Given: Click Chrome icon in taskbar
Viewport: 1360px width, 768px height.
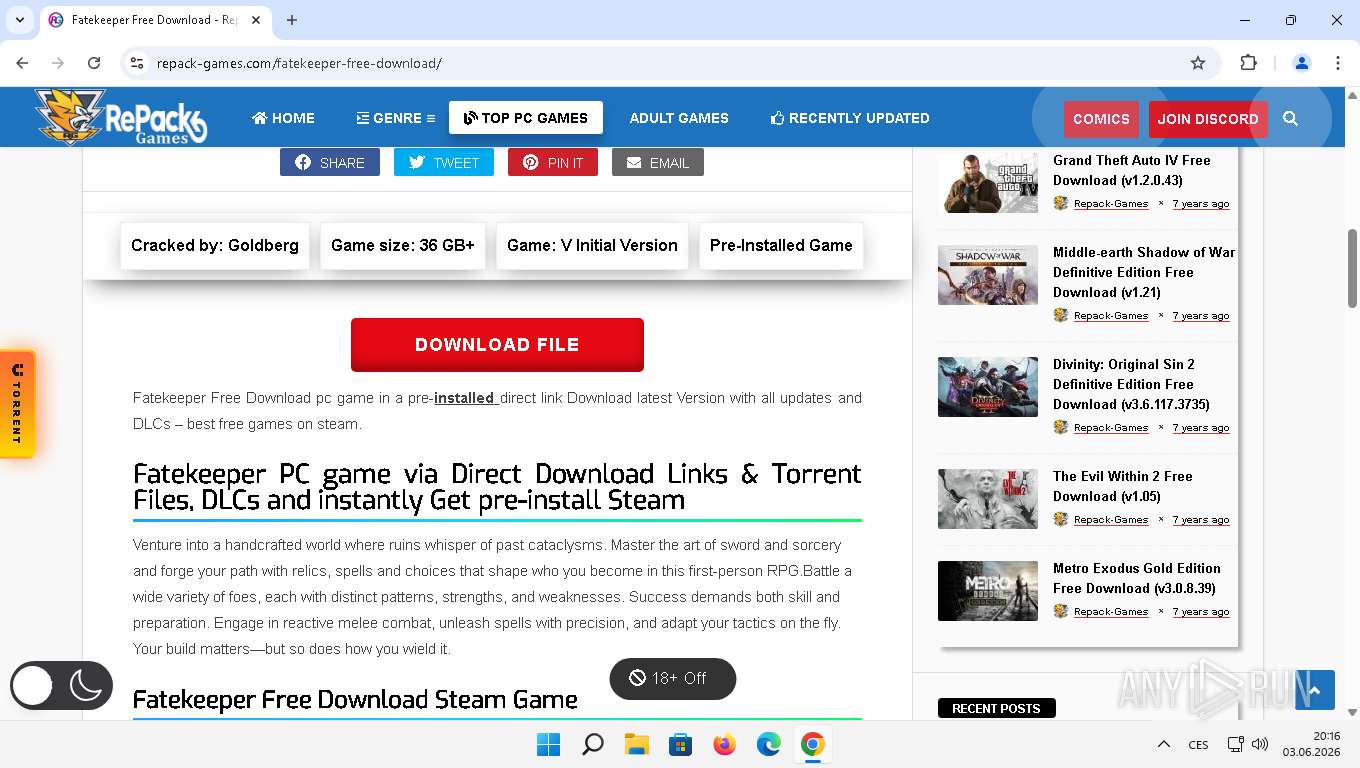Looking at the screenshot, I should coord(813,744).
